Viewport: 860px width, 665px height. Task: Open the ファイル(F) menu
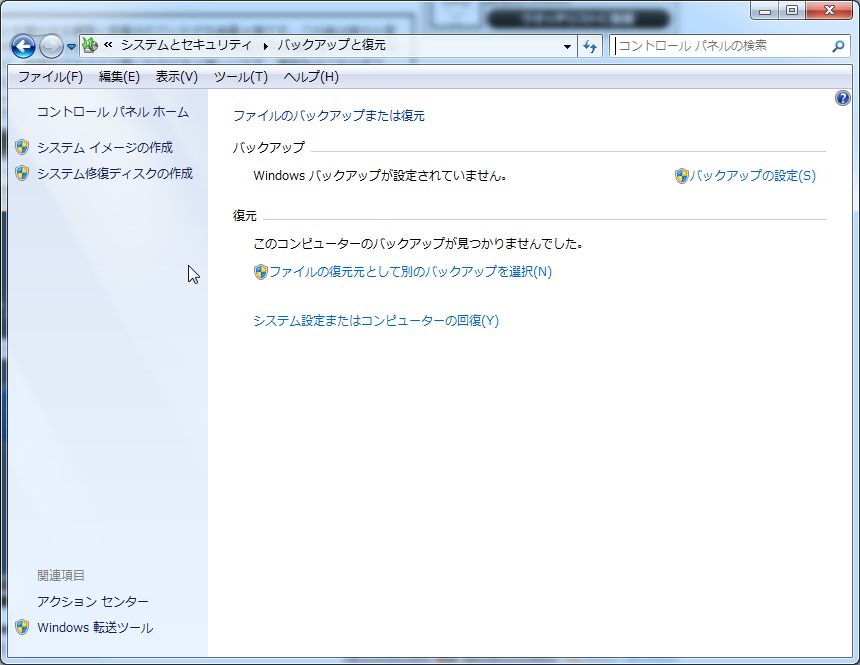[x=50, y=77]
